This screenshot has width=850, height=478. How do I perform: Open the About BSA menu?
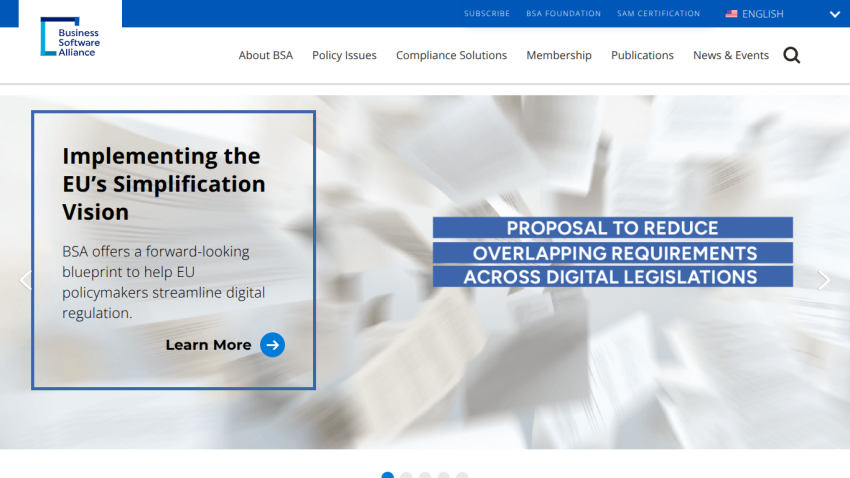[266, 55]
